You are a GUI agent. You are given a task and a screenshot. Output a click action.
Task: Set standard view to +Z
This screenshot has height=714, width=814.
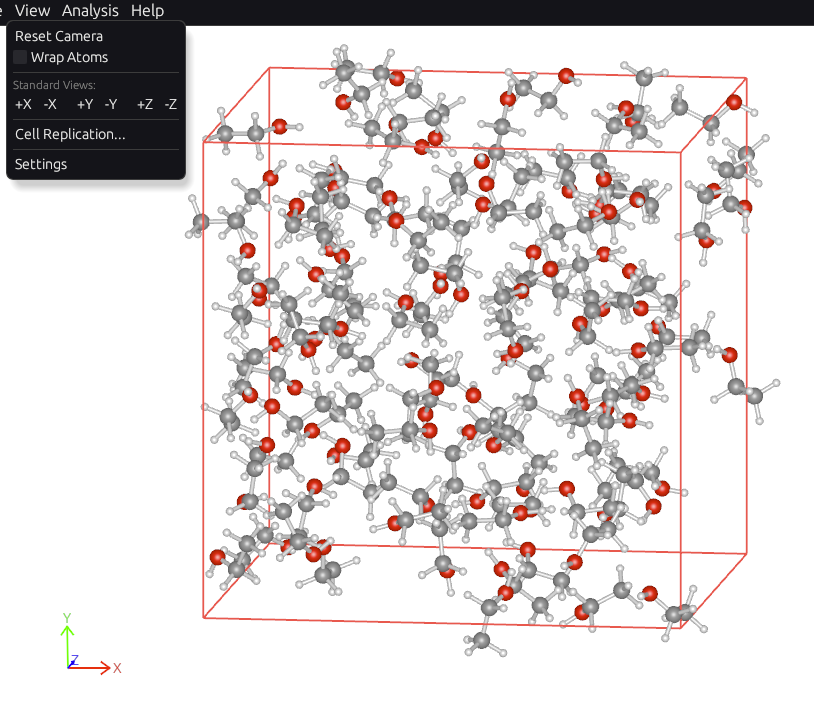click(145, 104)
